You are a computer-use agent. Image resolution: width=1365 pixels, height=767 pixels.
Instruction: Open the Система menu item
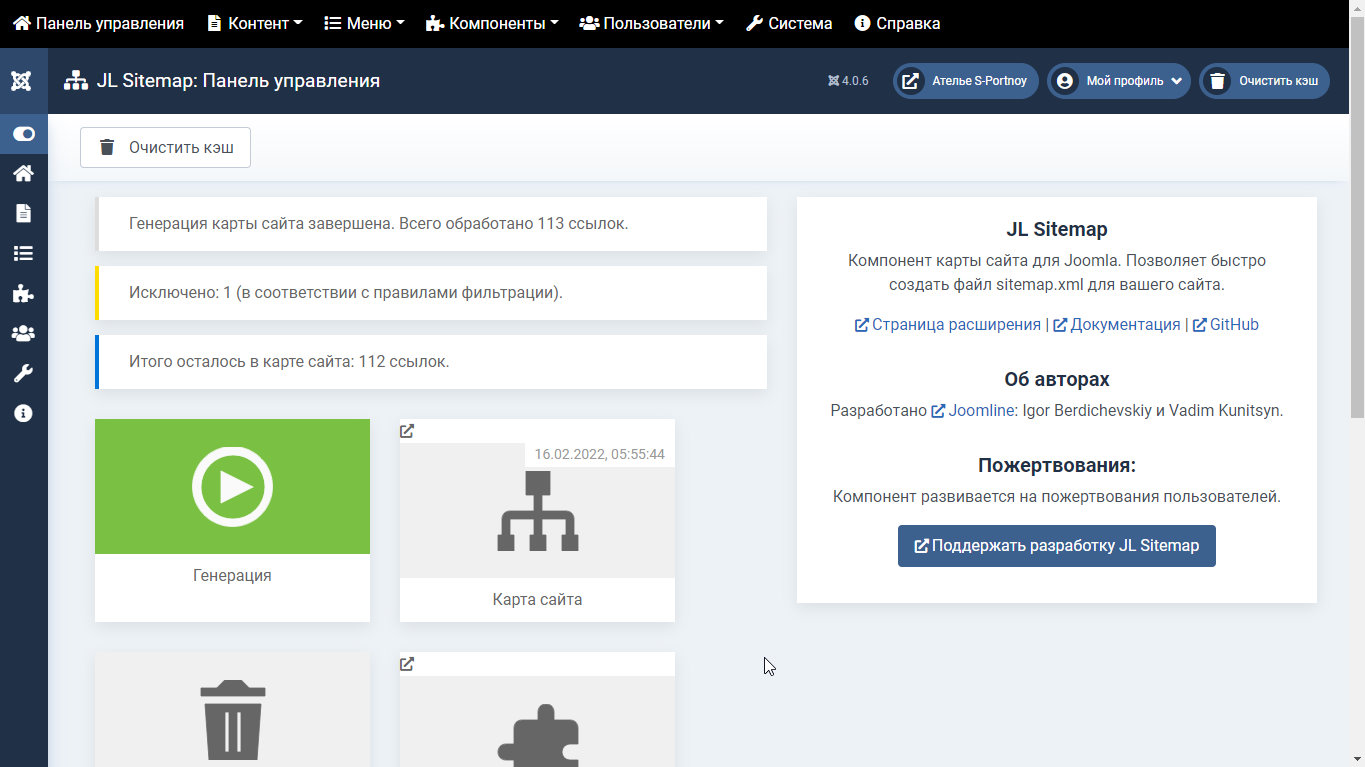click(x=789, y=23)
